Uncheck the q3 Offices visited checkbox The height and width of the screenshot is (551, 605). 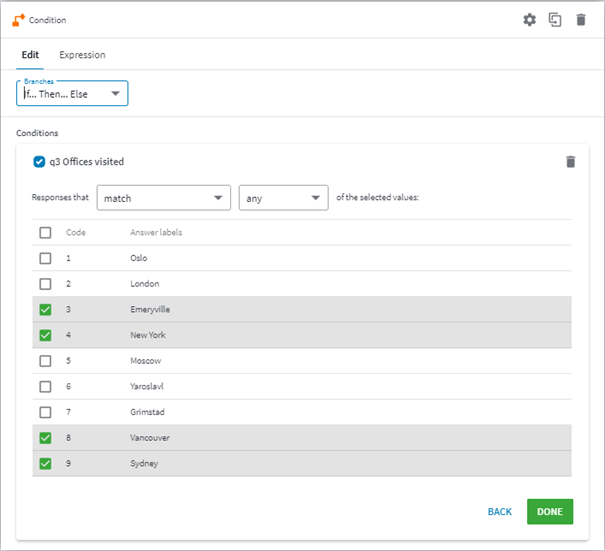(39, 162)
